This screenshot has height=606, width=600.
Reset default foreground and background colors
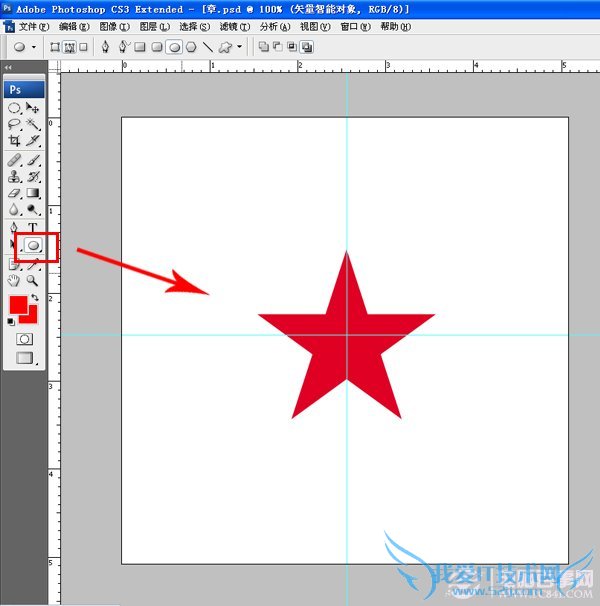tap(11, 322)
